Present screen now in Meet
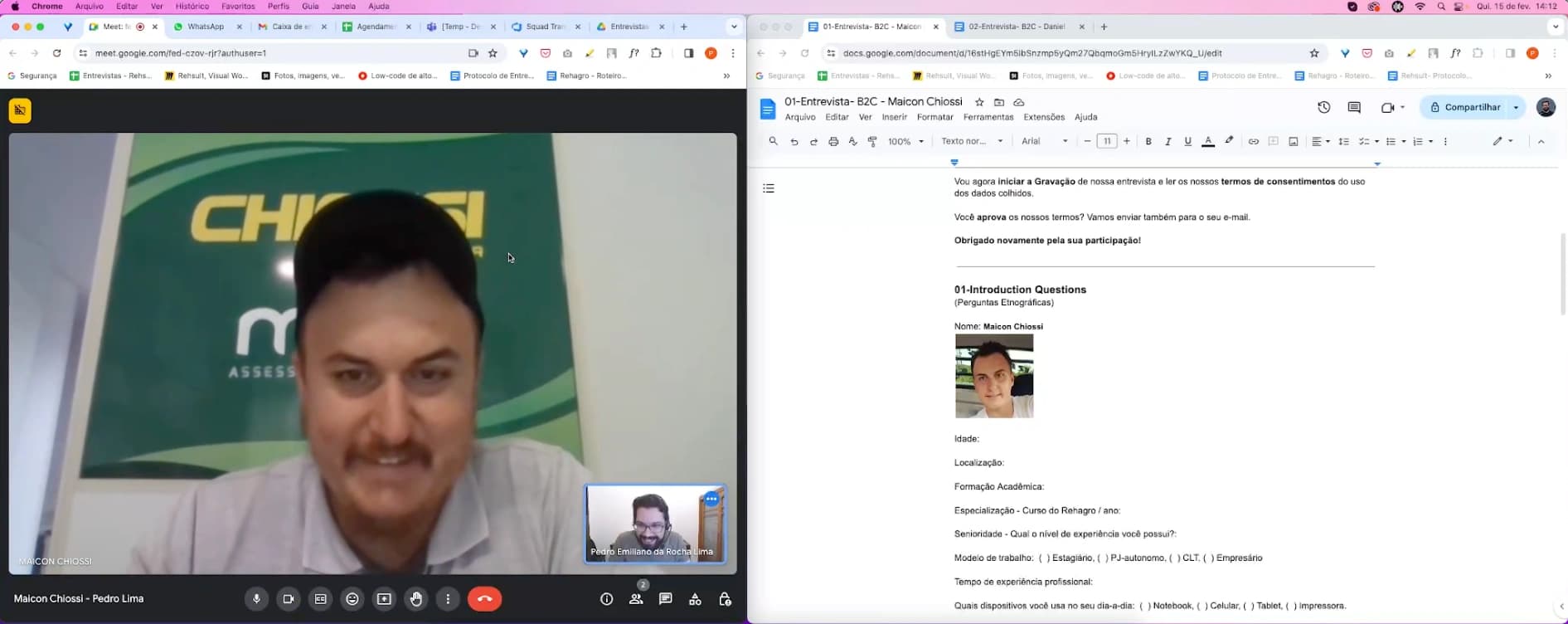The image size is (1568, 624). (384, 599)
